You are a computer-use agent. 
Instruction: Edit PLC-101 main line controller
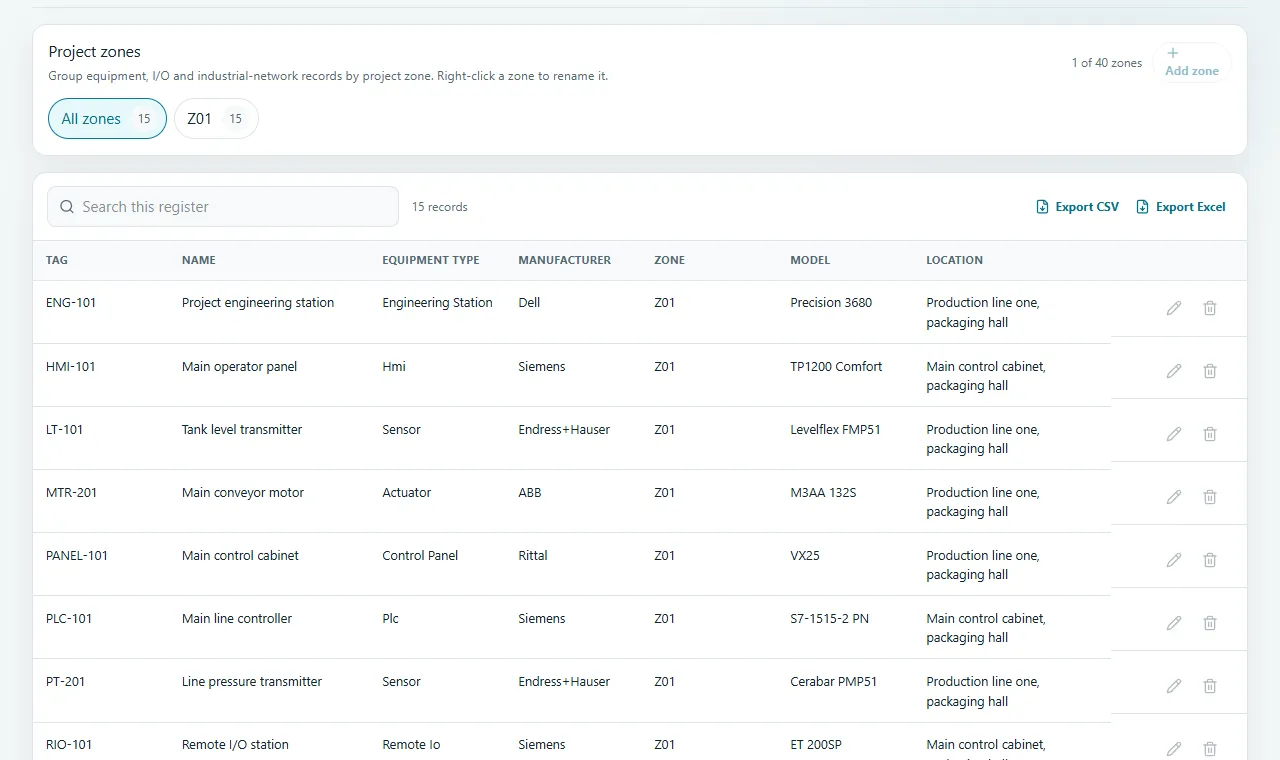(1174, 623)
